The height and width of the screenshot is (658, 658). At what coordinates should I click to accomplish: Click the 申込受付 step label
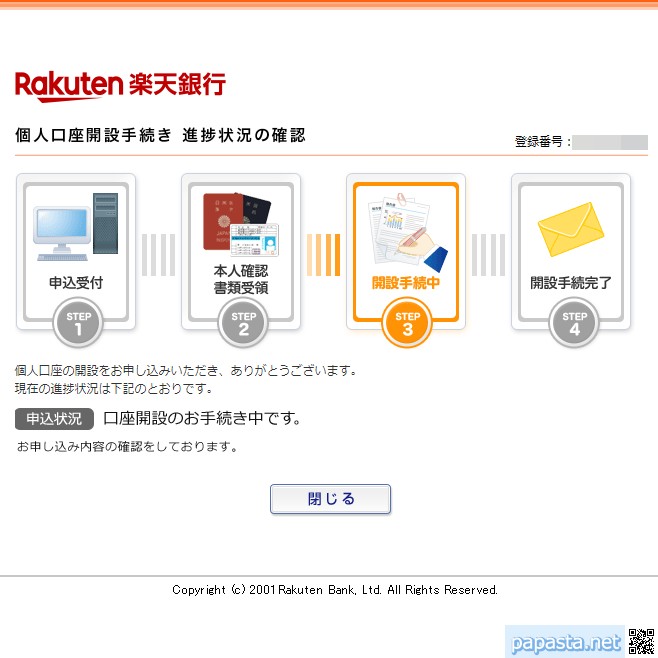coord(76,282)
